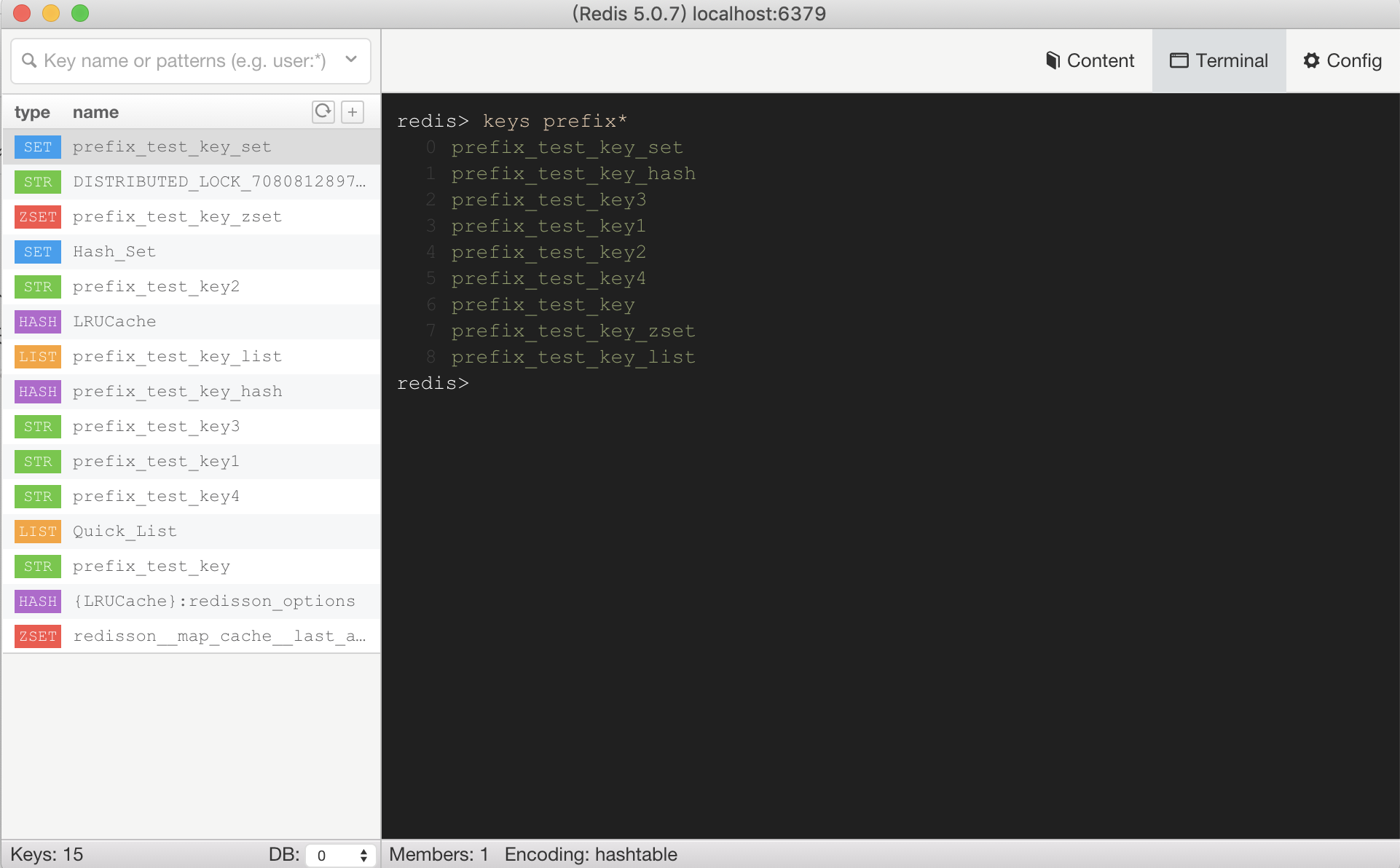Select the LRUCache key
Screen dimensions: 1400x868
(x=191, y=322)
